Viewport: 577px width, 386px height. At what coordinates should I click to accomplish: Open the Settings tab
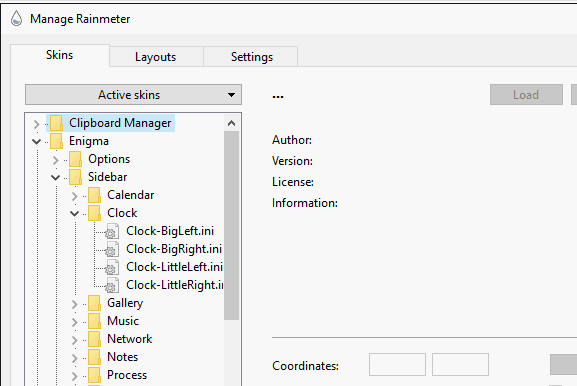click(252, 57)
